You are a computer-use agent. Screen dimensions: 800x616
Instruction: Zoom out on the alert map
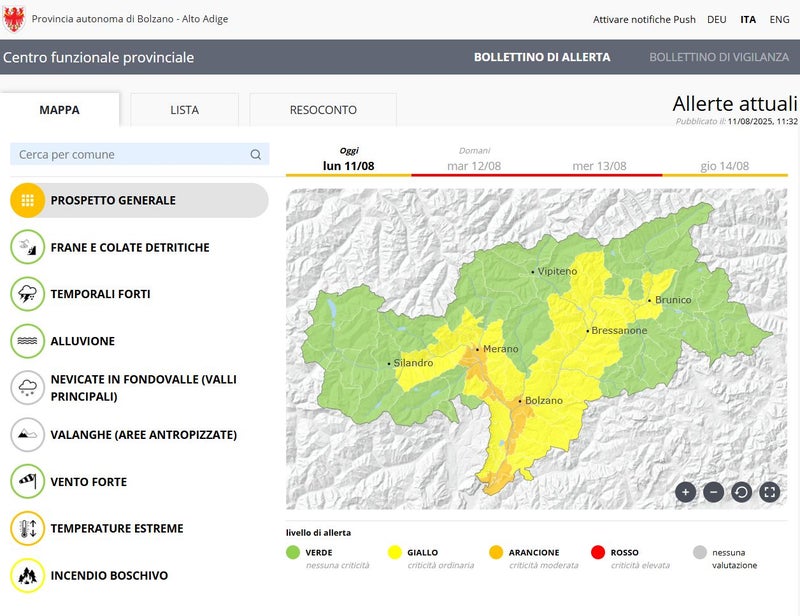pos(713,491)
